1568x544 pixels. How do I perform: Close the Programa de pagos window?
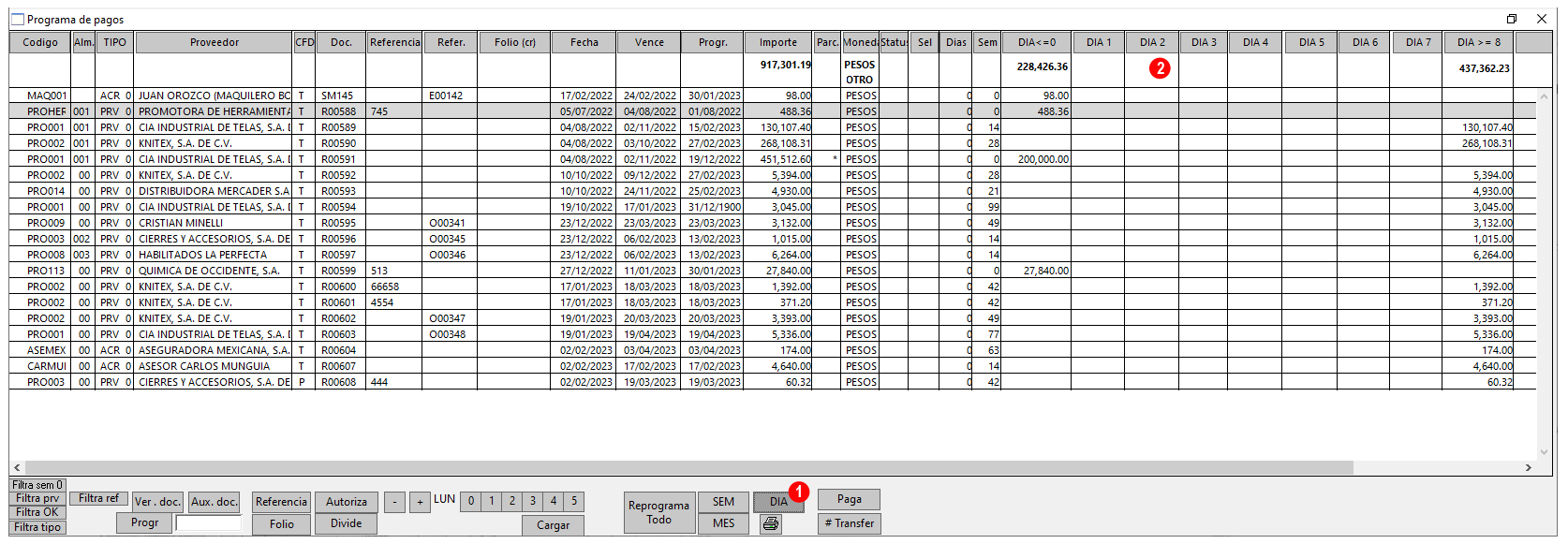[1542, 19]
